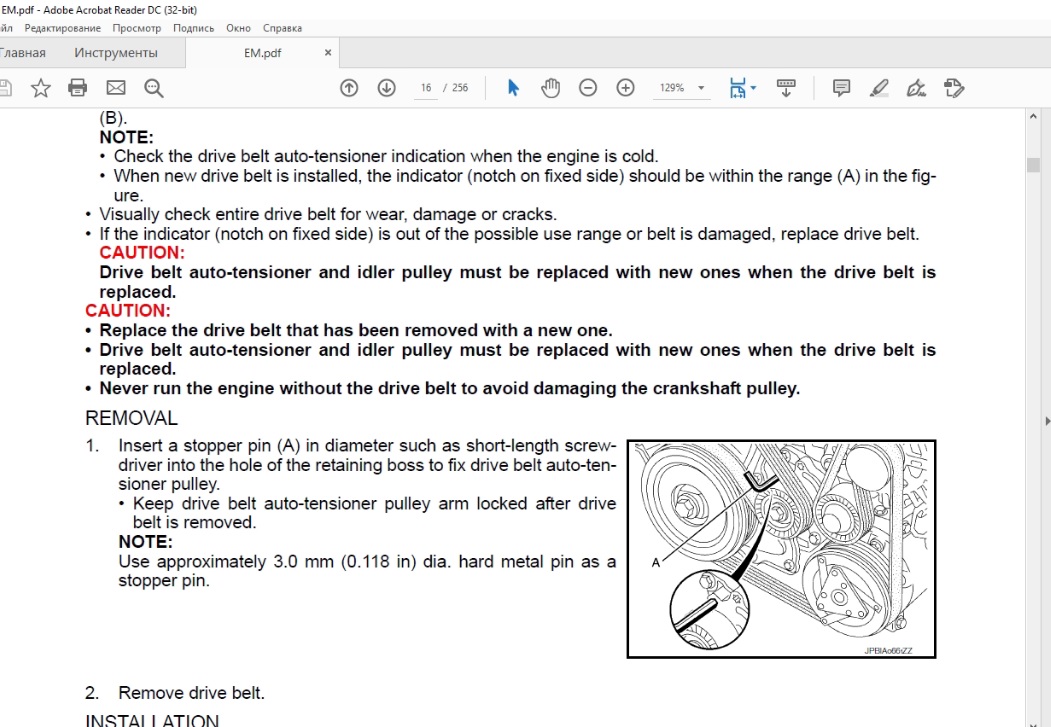The height and width of the screenshot is (727, 1051).
Task: Open the Fill and Sign pen tool
Action: point(916,88)
